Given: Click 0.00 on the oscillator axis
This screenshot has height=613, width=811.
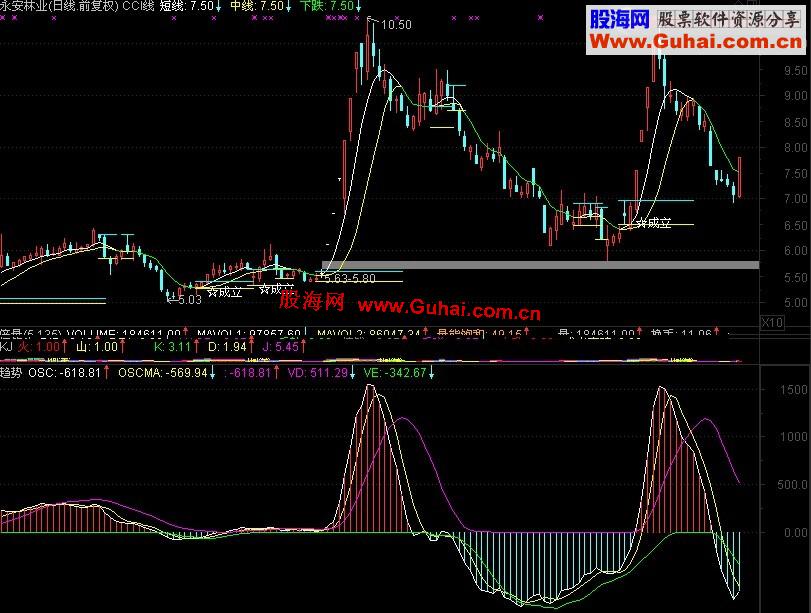Looking at the screenshot, I should pyautogui.click(x=795, y=533).
